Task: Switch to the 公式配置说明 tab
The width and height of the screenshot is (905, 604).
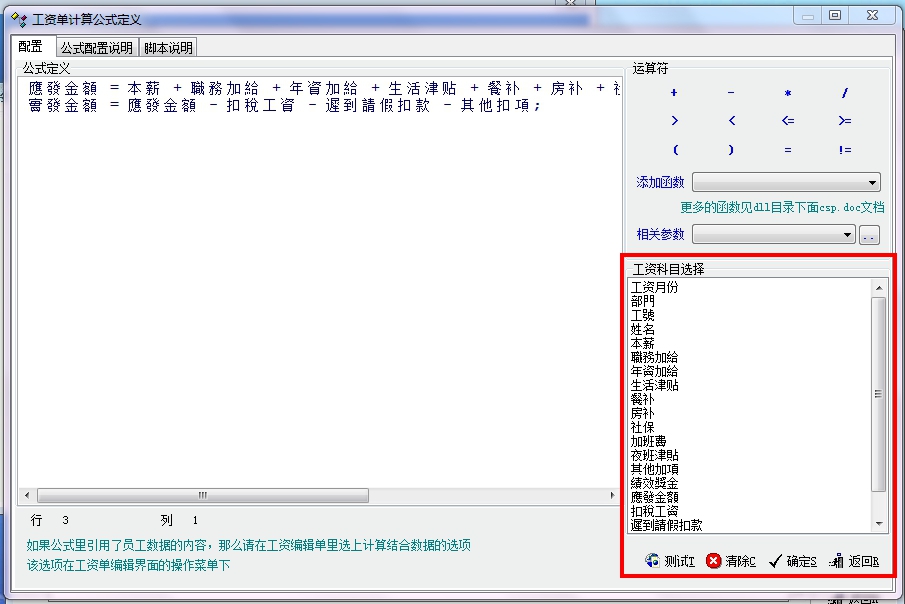Action: [96, 47]
